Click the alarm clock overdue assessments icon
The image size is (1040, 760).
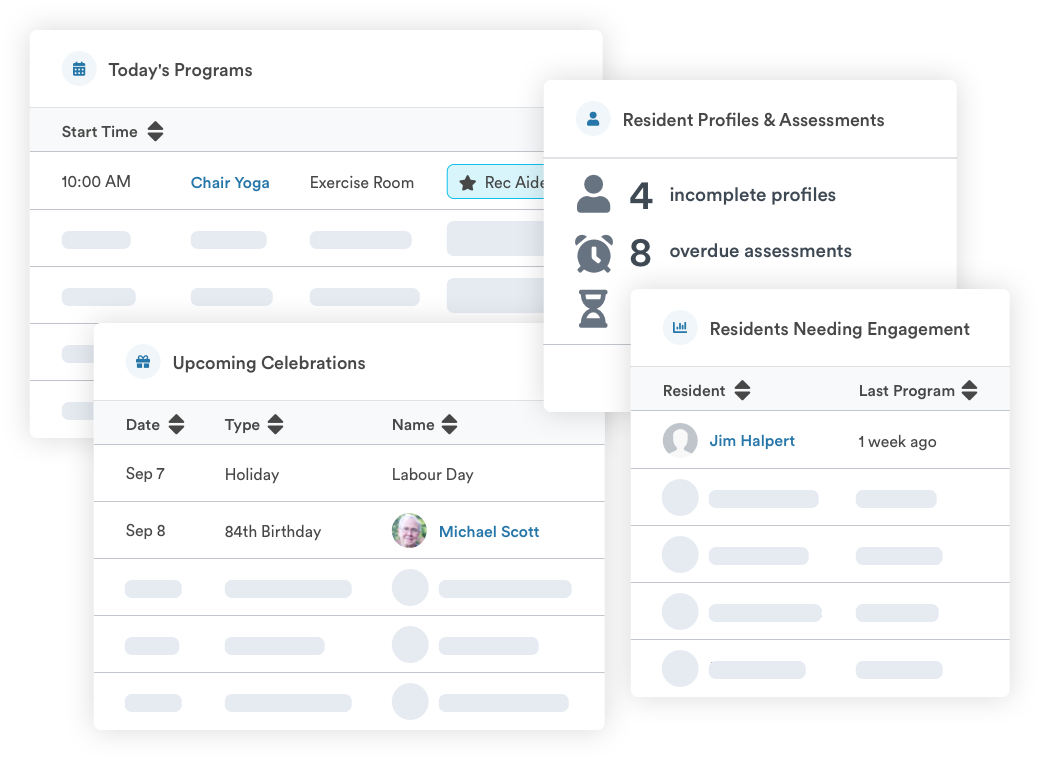pos(592,251)
